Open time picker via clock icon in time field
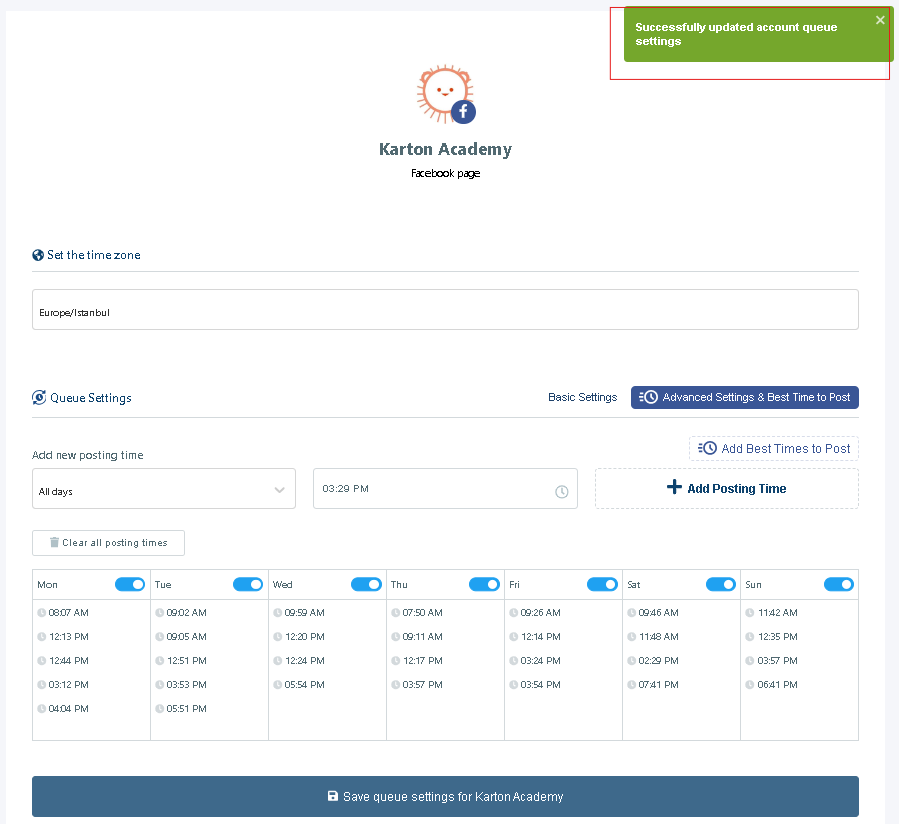The image size is (899, 824). coord(561,491)
